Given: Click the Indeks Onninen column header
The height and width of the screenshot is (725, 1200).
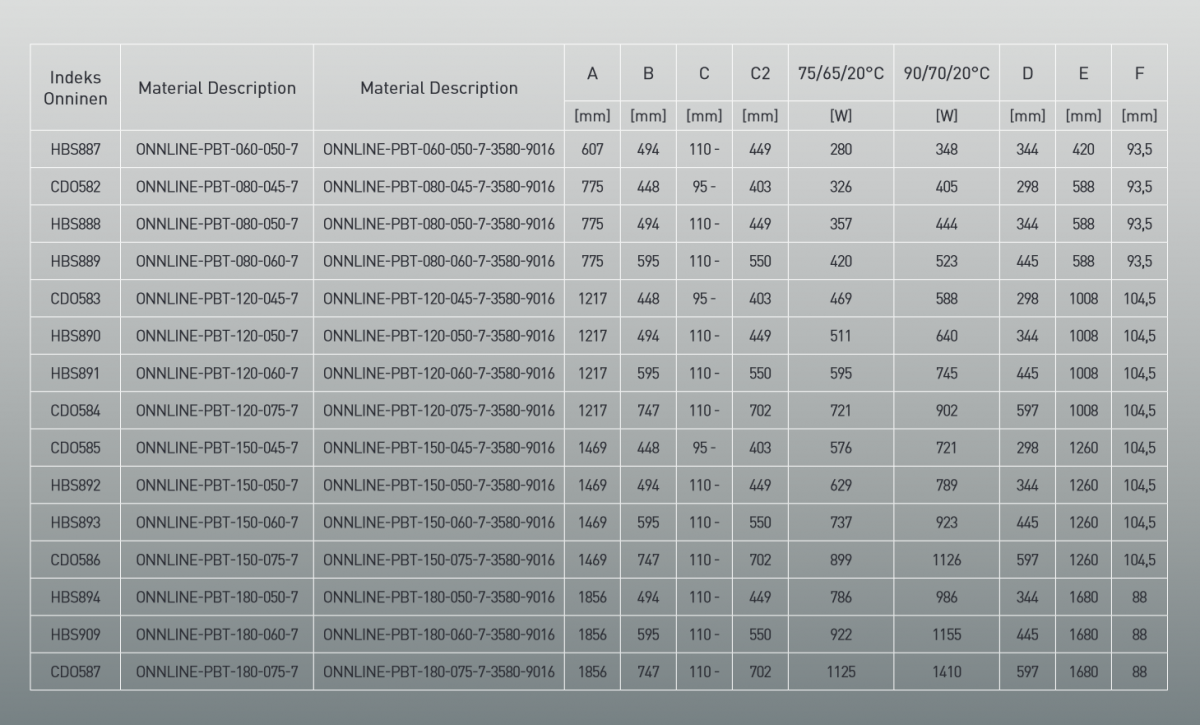Looking at the screenshot, I should pos(76,87).
